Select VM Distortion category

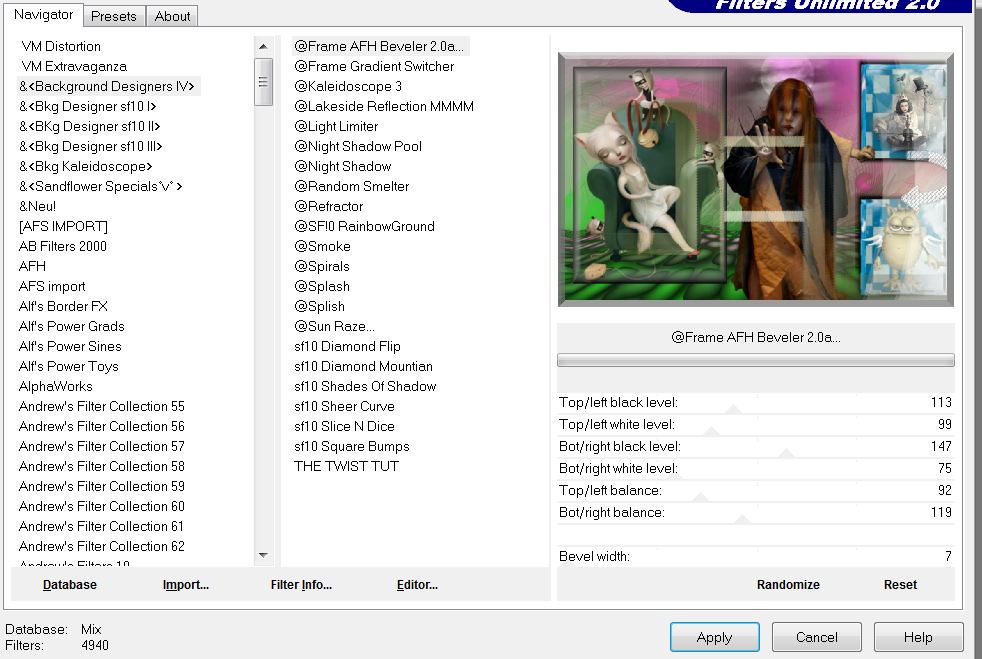[x=61, y=46]
